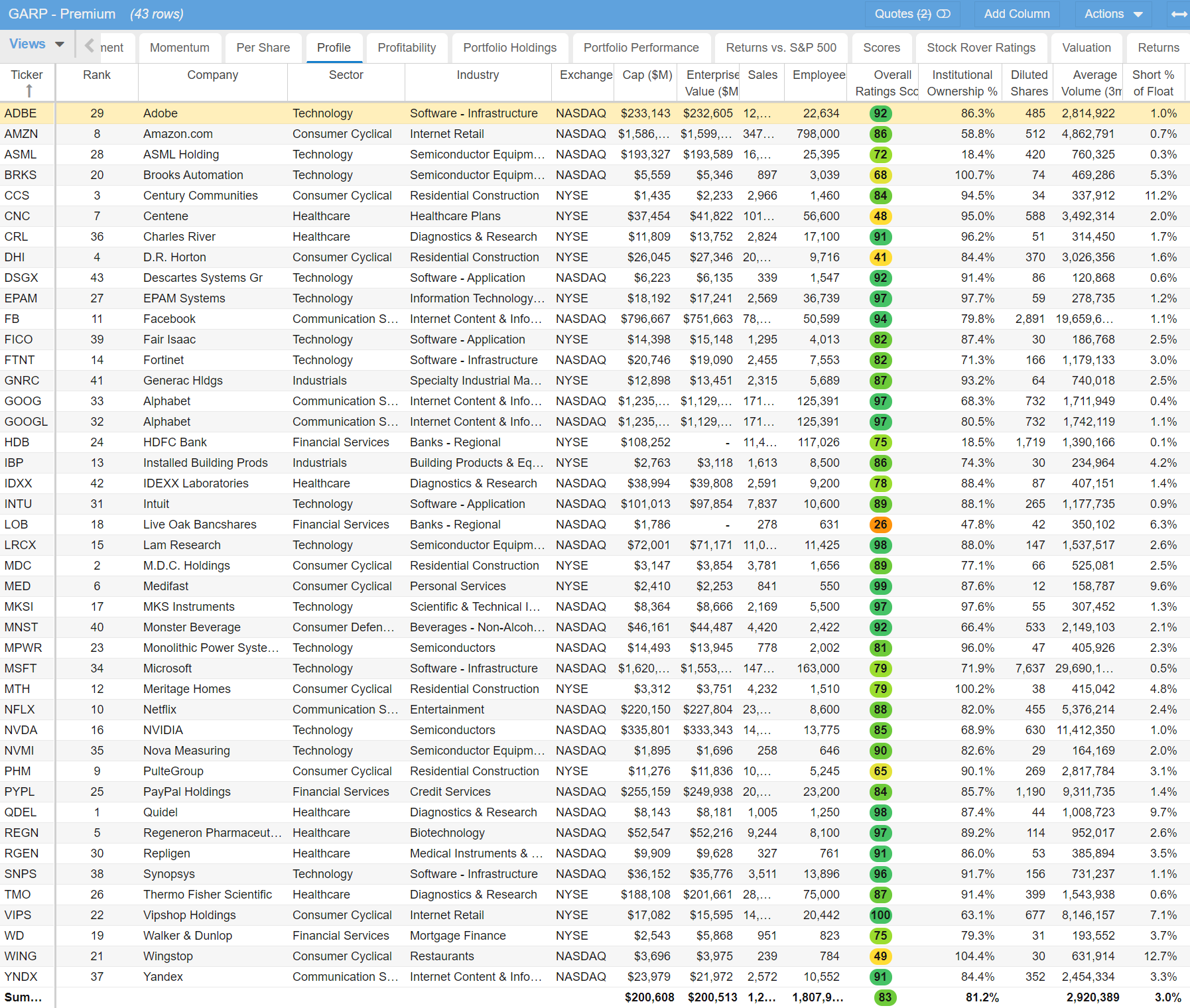Click Lam Research's 98 rating badge
This screenshot has height=1008, width=1190.
tap(880, 545)
